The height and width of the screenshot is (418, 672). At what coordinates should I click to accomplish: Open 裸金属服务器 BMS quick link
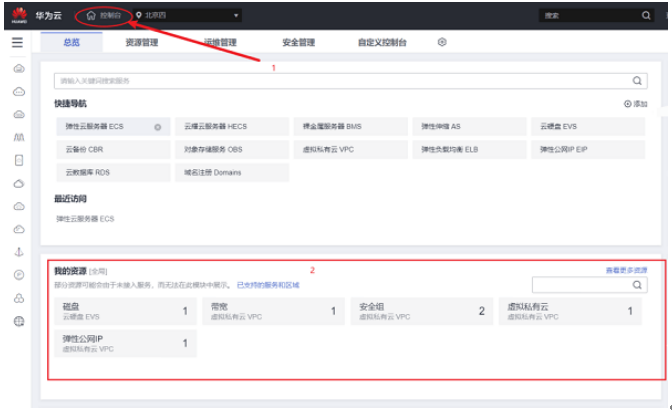[x=351, y=126]
